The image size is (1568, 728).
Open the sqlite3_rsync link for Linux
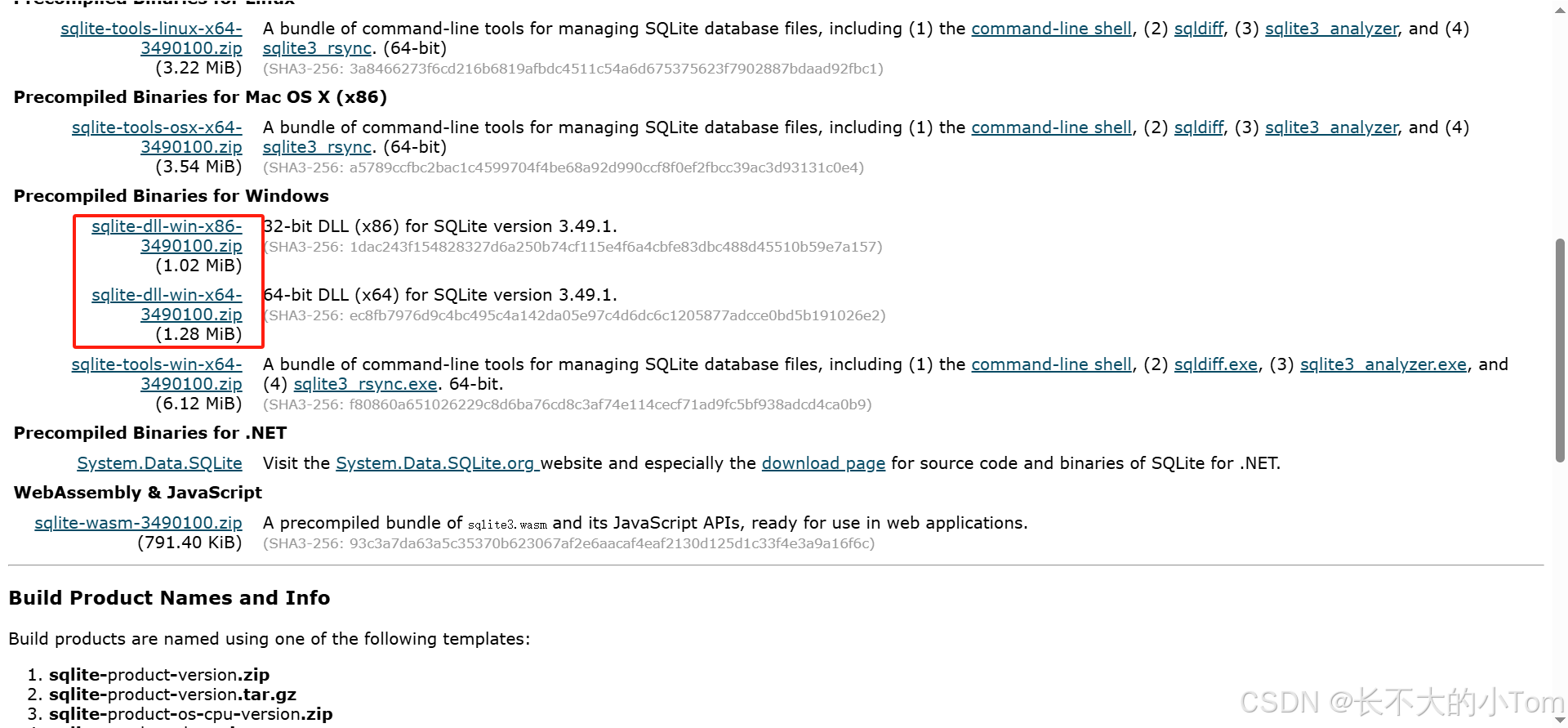pos(317,47)
